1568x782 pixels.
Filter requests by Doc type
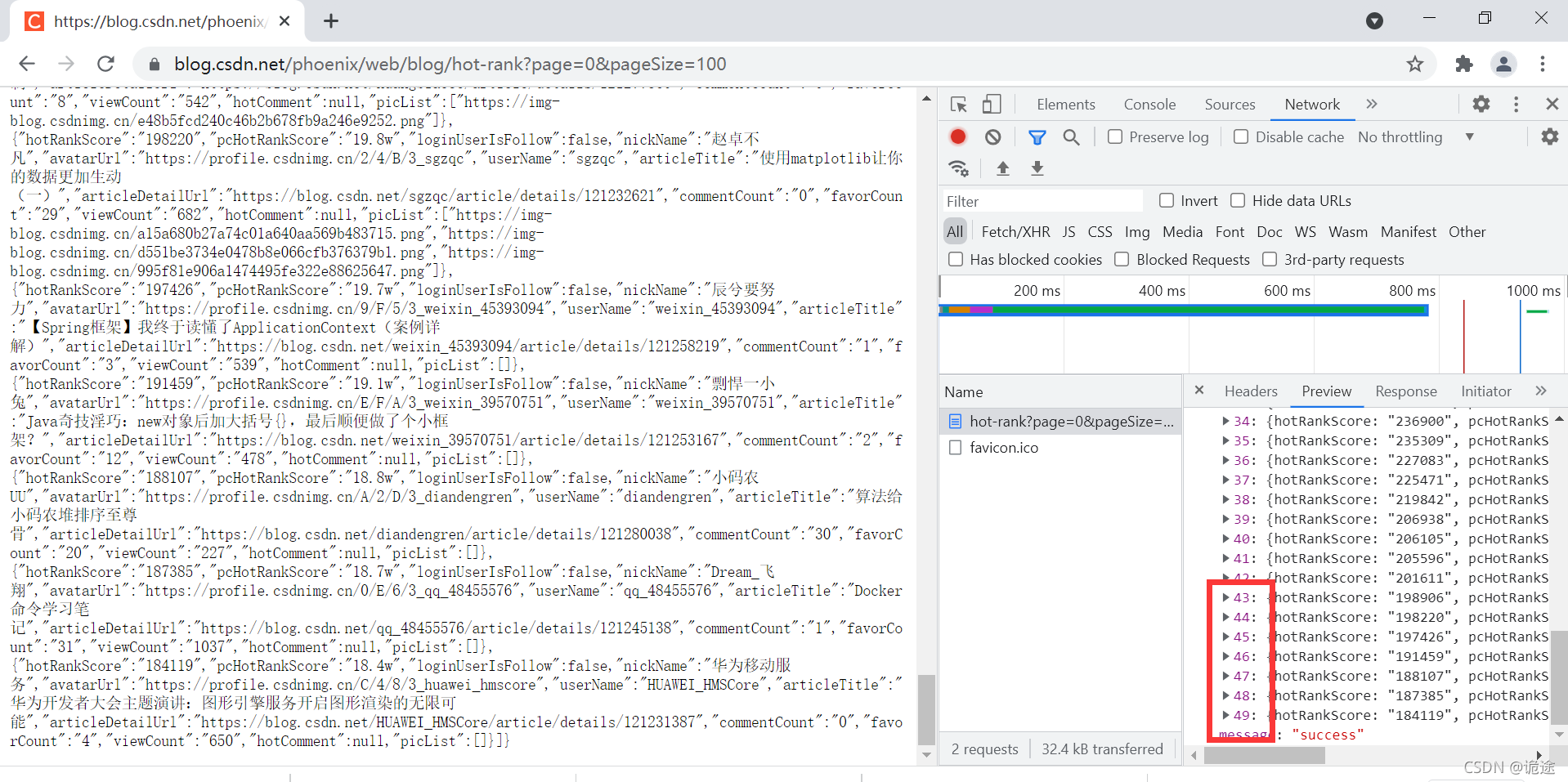(x=1269, y=232)
